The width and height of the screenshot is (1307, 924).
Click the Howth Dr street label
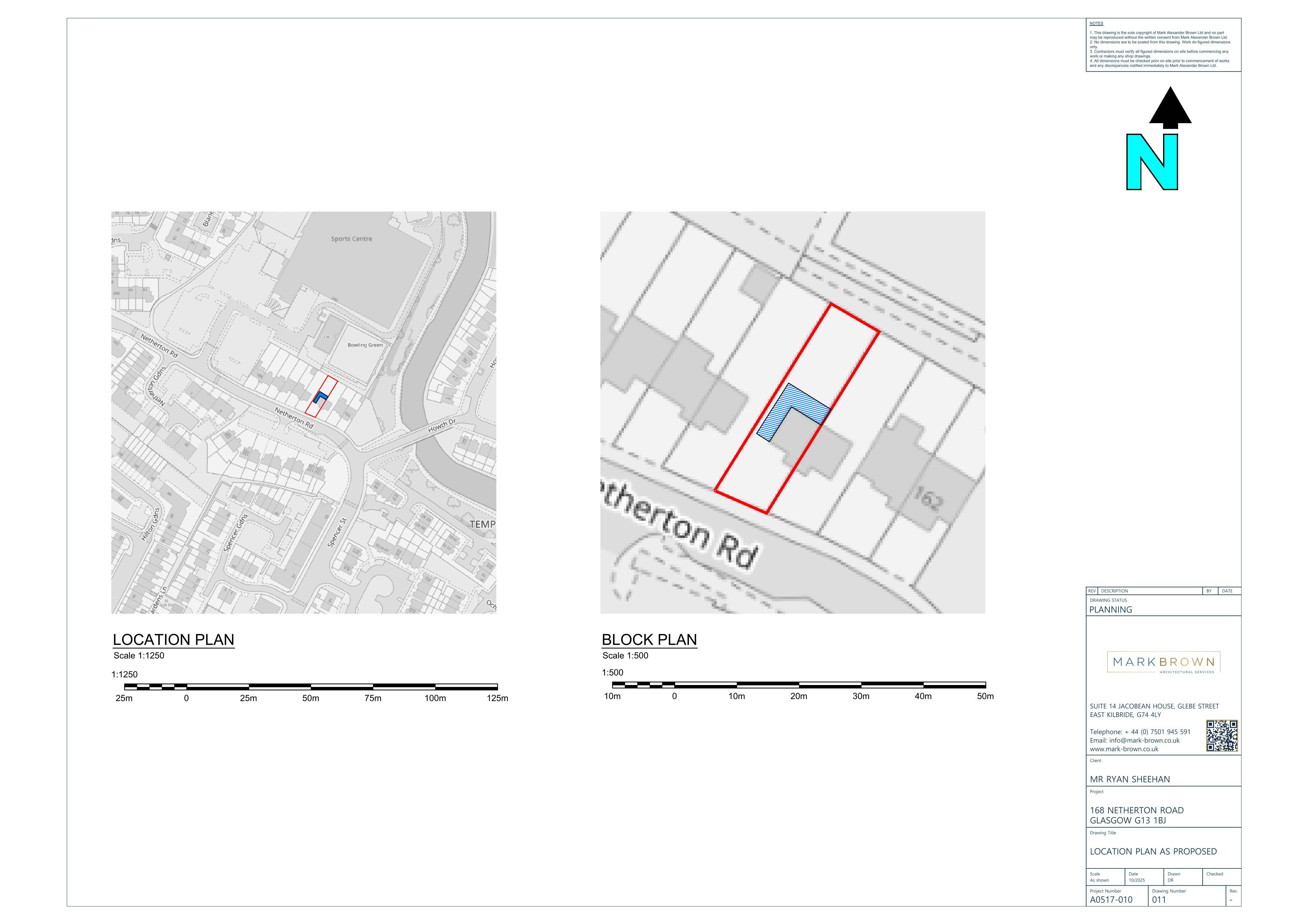click(x=442, y=425)
